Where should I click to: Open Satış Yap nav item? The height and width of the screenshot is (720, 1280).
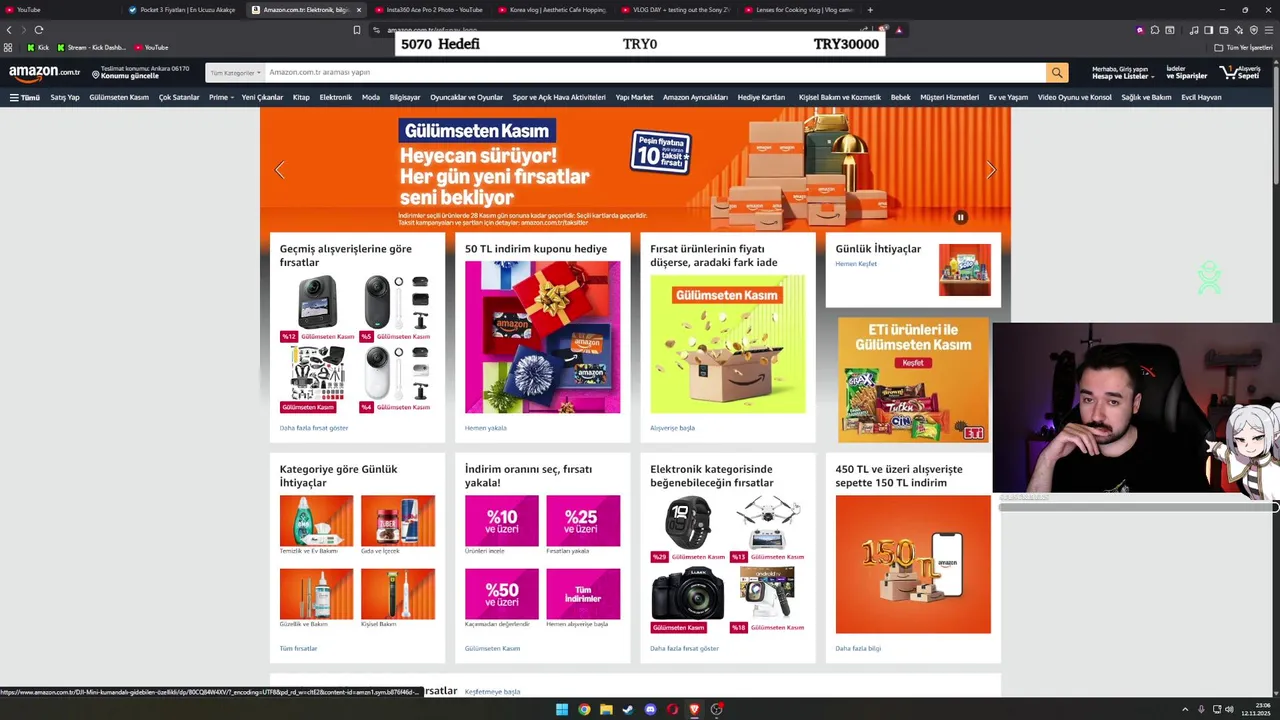click(65, 98)
